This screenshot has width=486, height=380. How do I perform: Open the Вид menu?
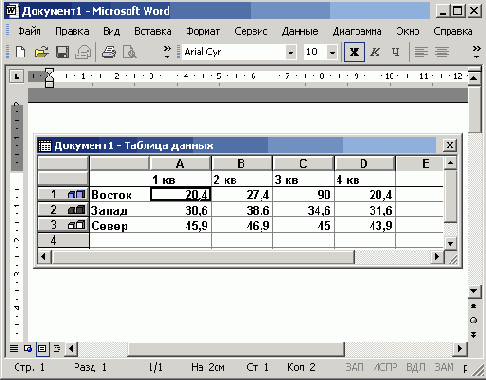112,31
